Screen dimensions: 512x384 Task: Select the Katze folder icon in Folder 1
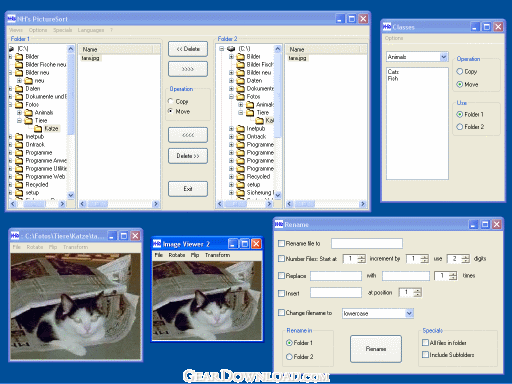[x=38, y=129]
